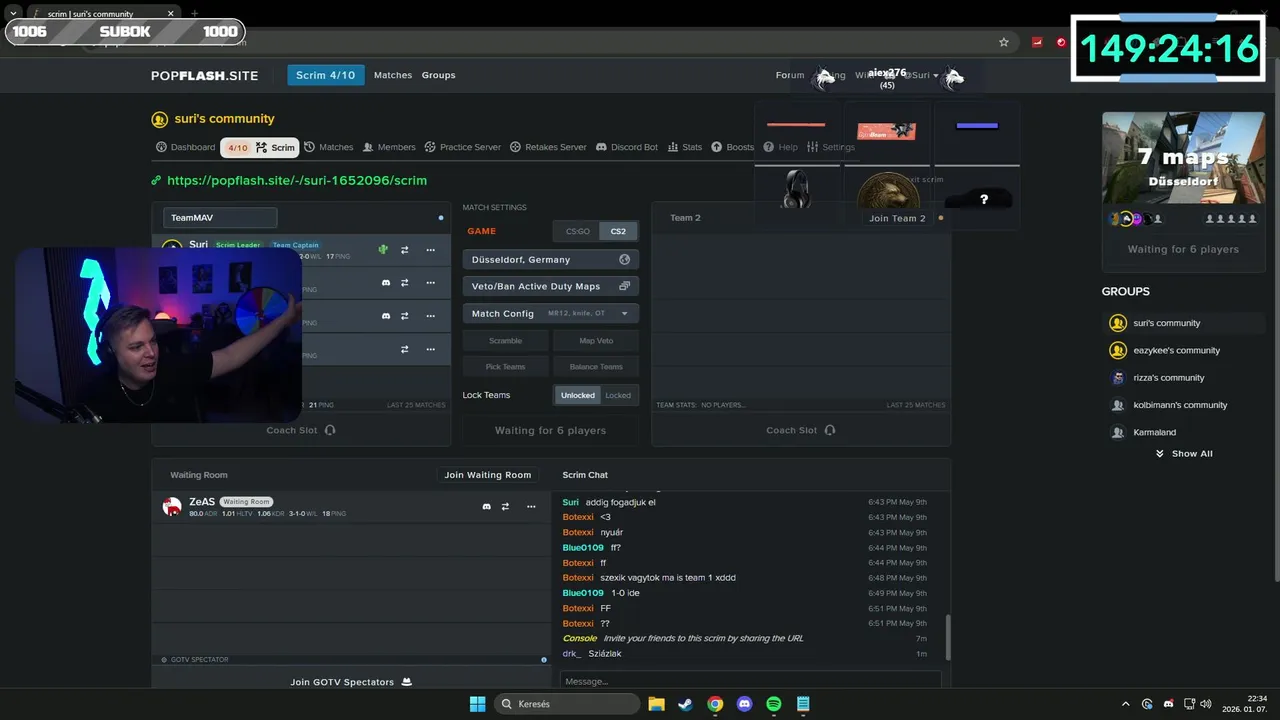The width and height of the screenshot is (1280, 720).
Task: Open File Explorer from the taskbar
Action: (x=656, y=704)
